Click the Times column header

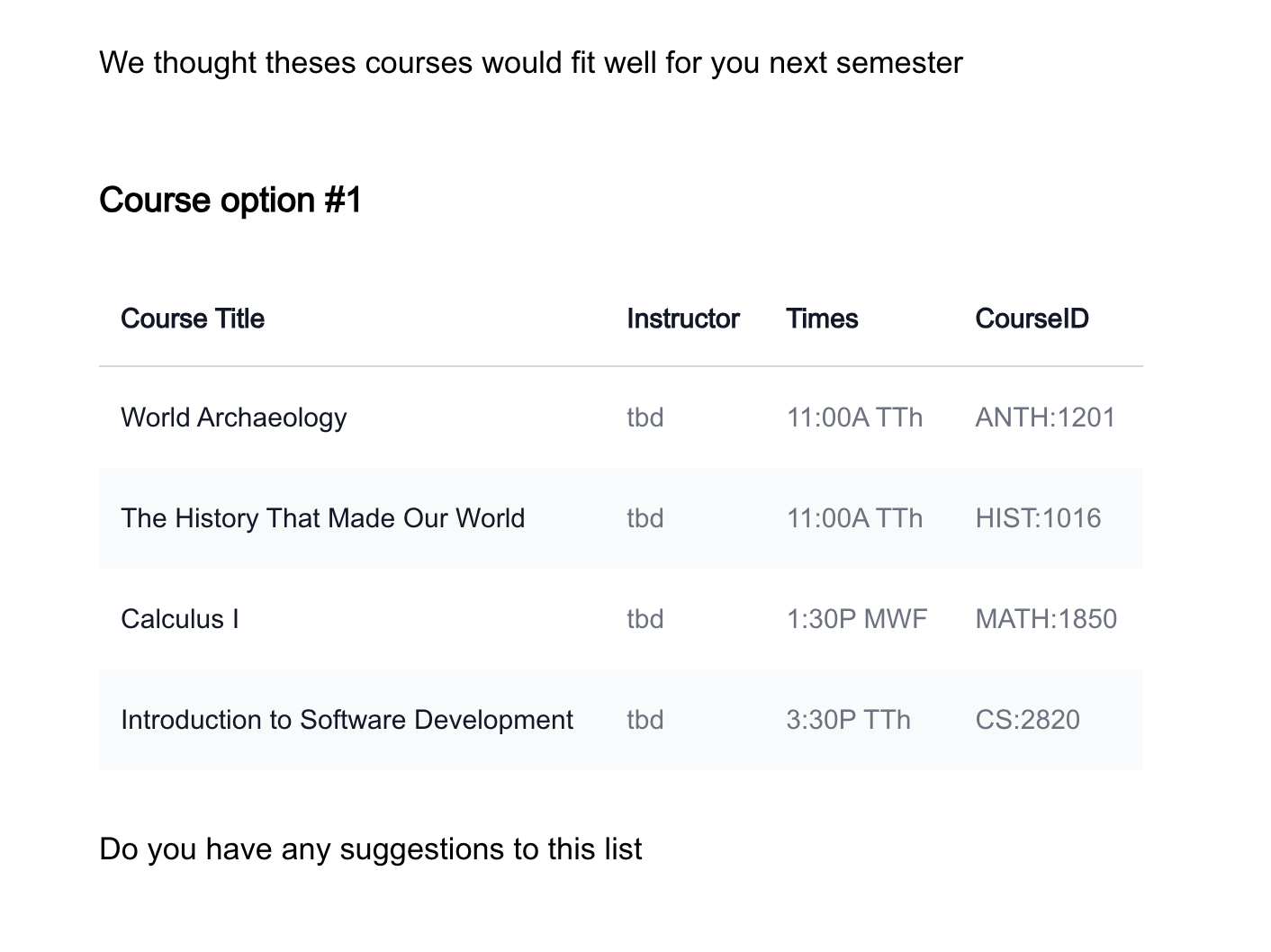(x=822, y=319)
